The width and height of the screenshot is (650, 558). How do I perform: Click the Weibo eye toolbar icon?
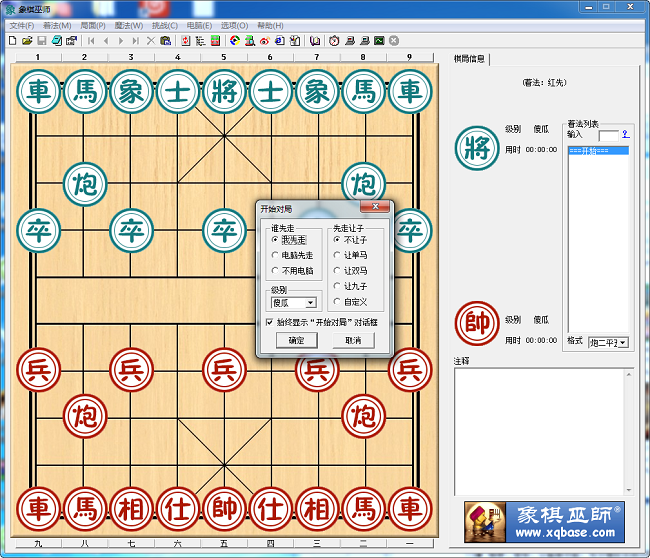(265, 41)
